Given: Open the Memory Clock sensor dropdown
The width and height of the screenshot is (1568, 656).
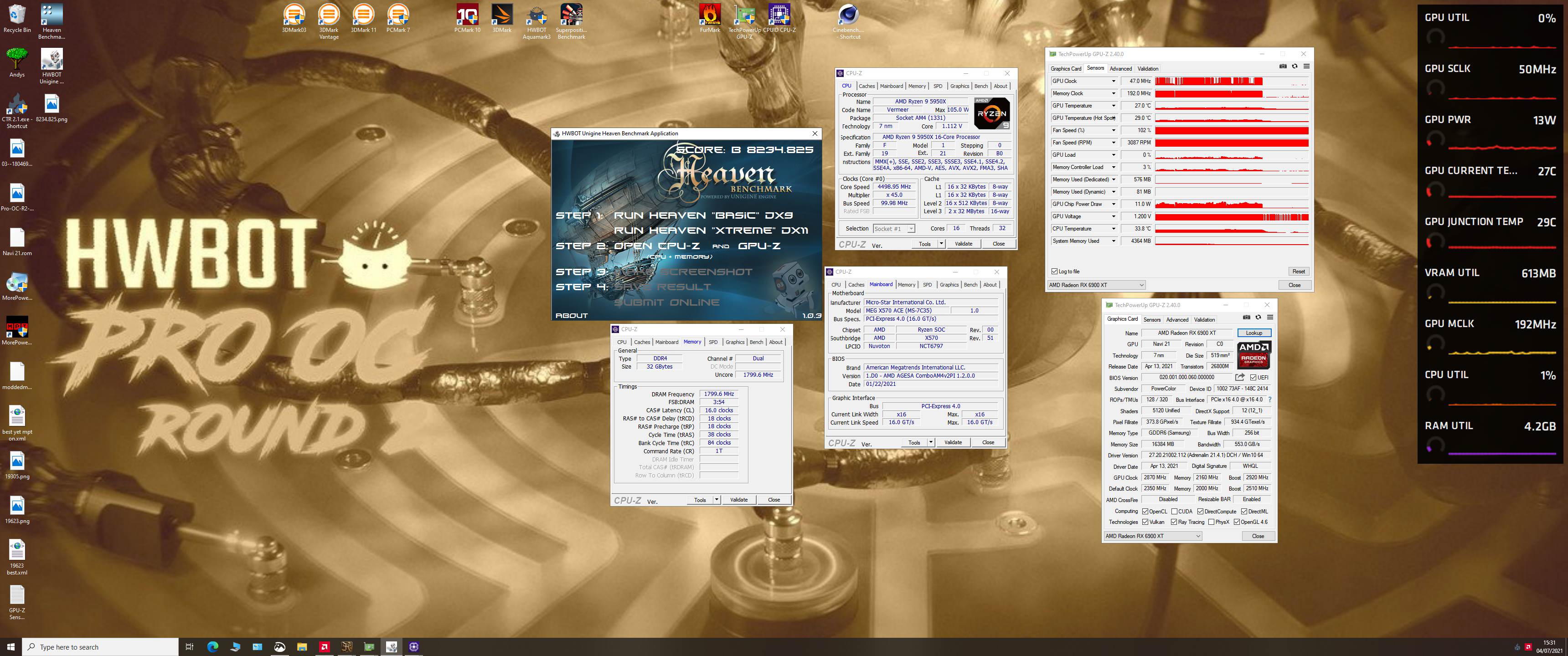Looking at the screenshot, I should [1114, 93].
